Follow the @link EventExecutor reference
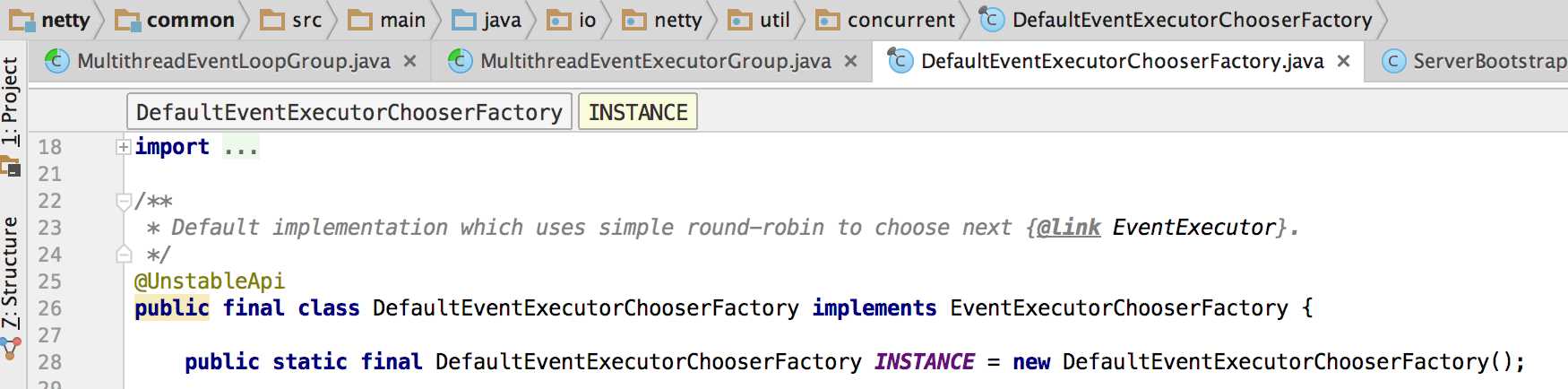The image size is (1568, 389). click(1194, 228)
